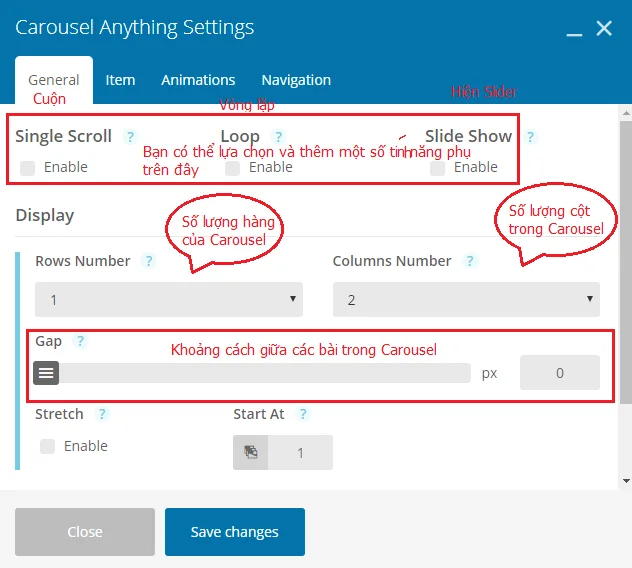Enable the Loop checkbox
Screen dimensions: 632x568
(233, 168)
